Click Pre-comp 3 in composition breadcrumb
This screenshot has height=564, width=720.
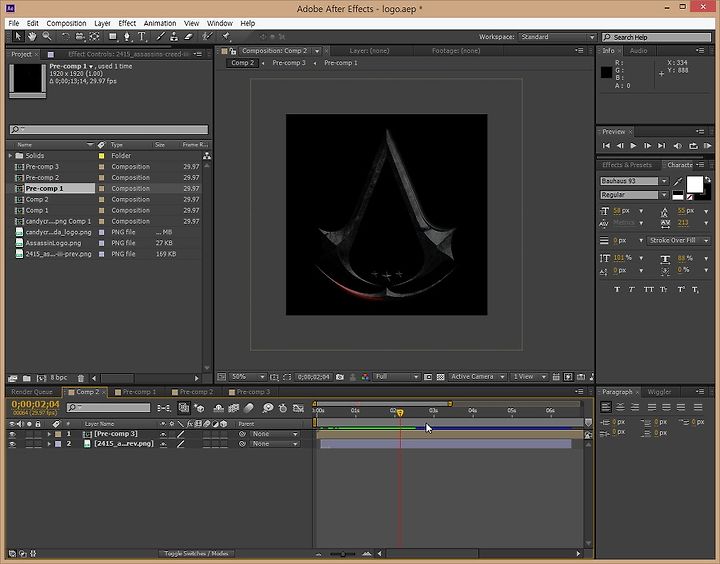[289, 63]
